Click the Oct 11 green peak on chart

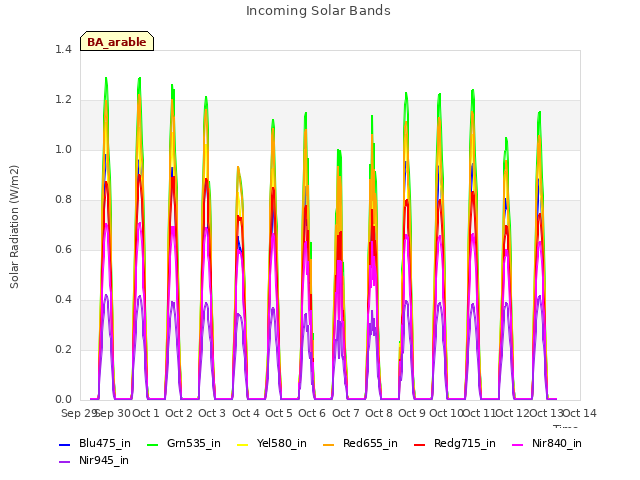click(473, 91)
